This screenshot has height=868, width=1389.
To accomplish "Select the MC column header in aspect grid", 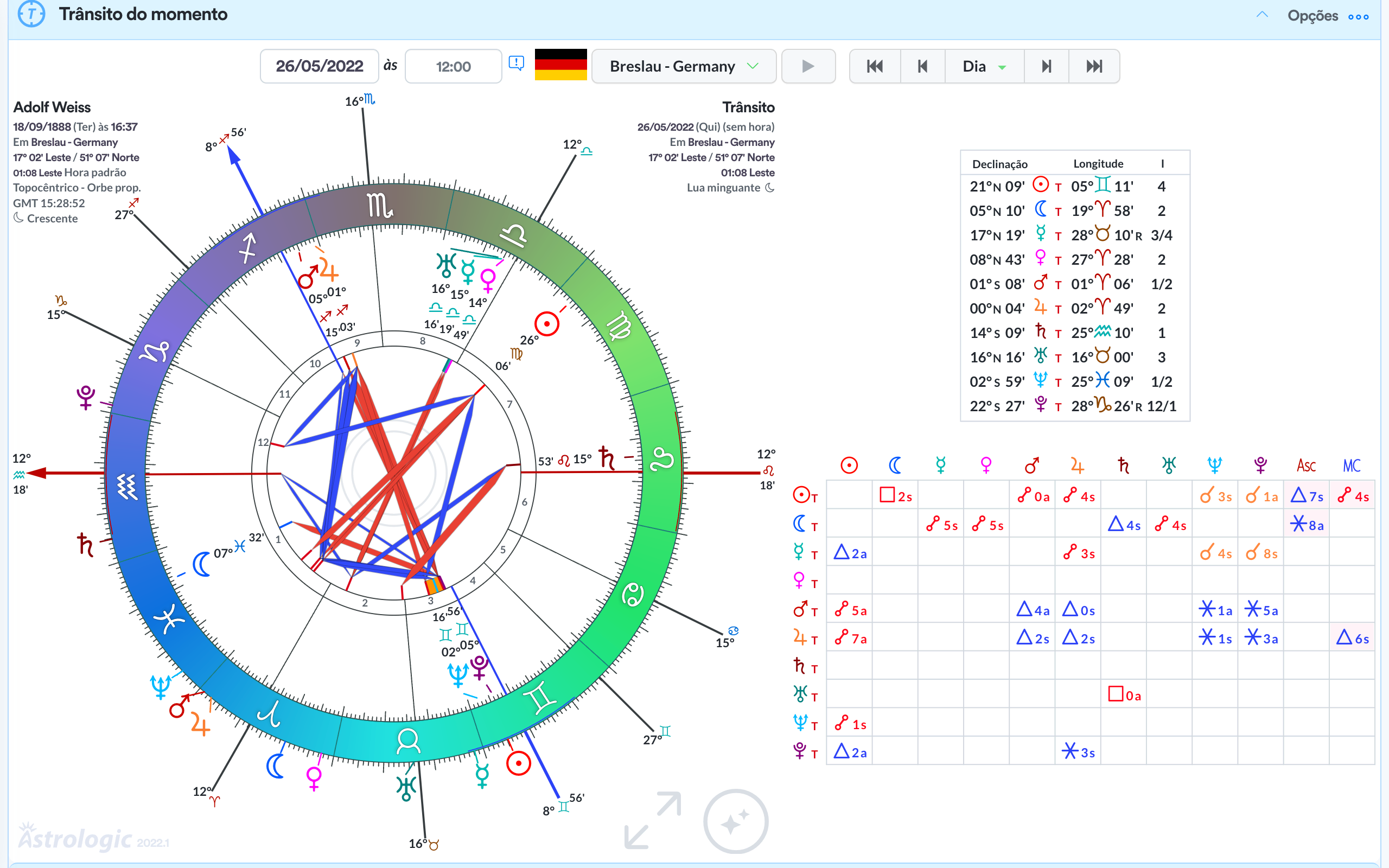I will tap(1351, 465).
